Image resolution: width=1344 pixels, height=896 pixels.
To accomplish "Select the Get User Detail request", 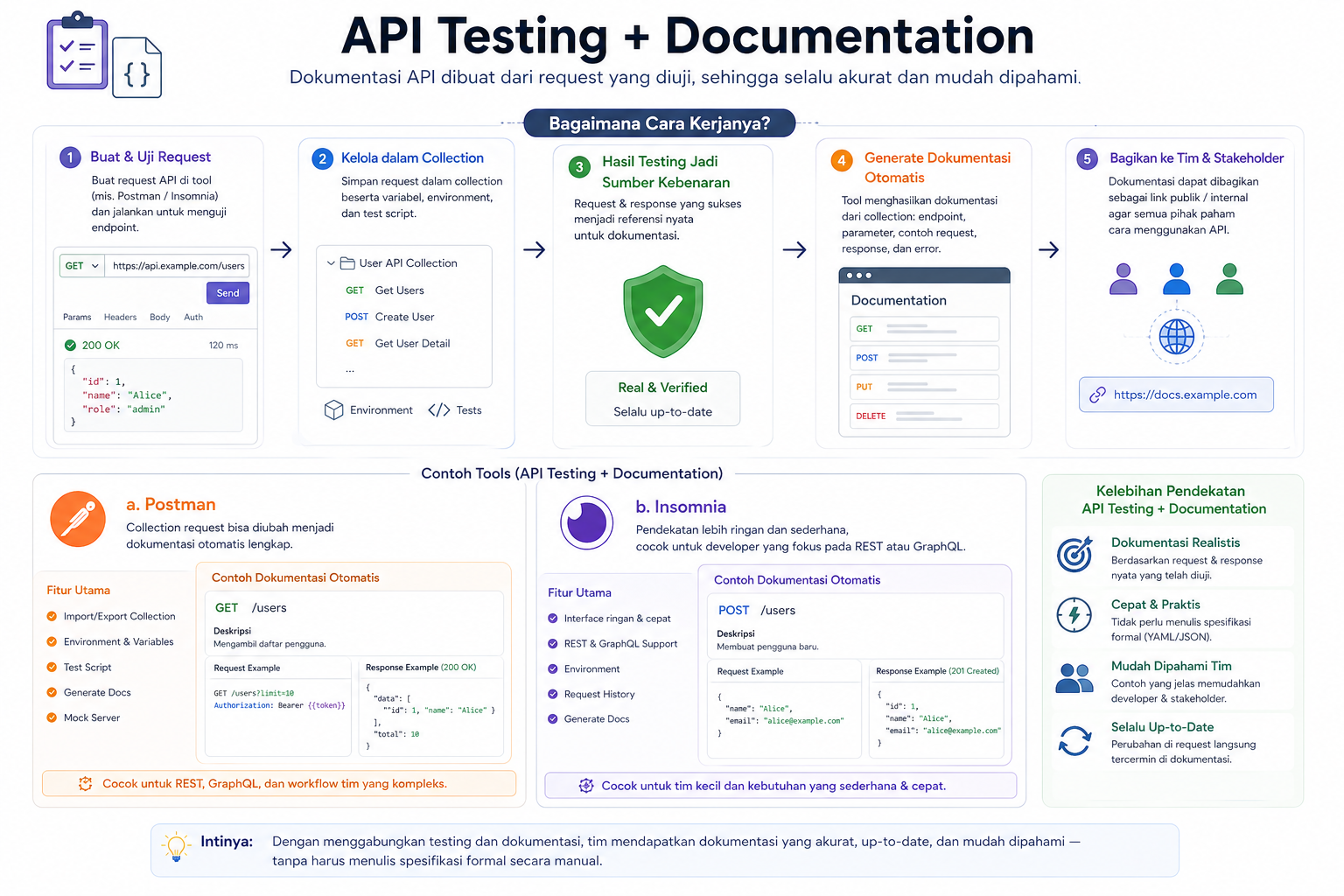I will [x=397, y=344].
